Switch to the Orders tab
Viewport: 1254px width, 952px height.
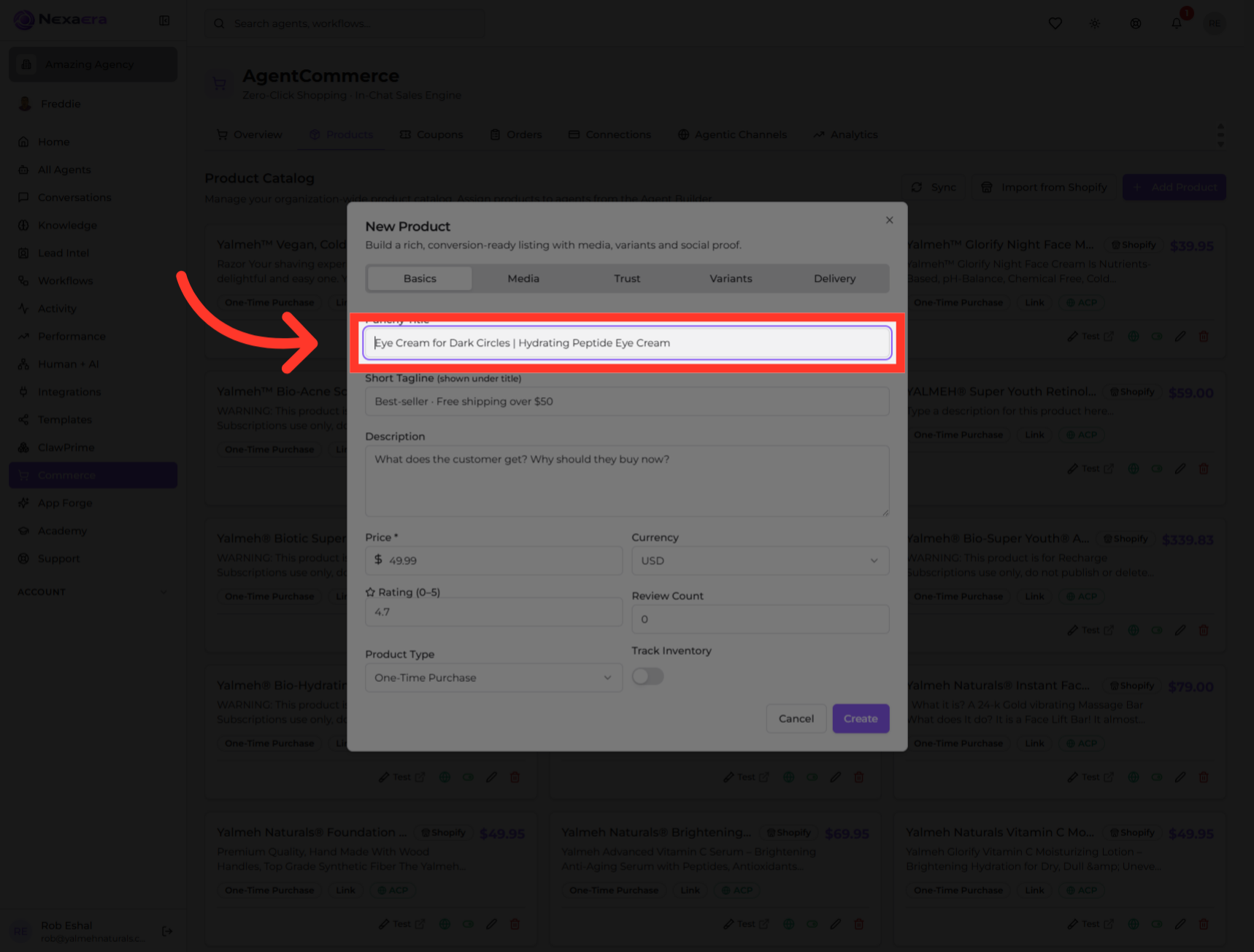[x=516, y=134]
